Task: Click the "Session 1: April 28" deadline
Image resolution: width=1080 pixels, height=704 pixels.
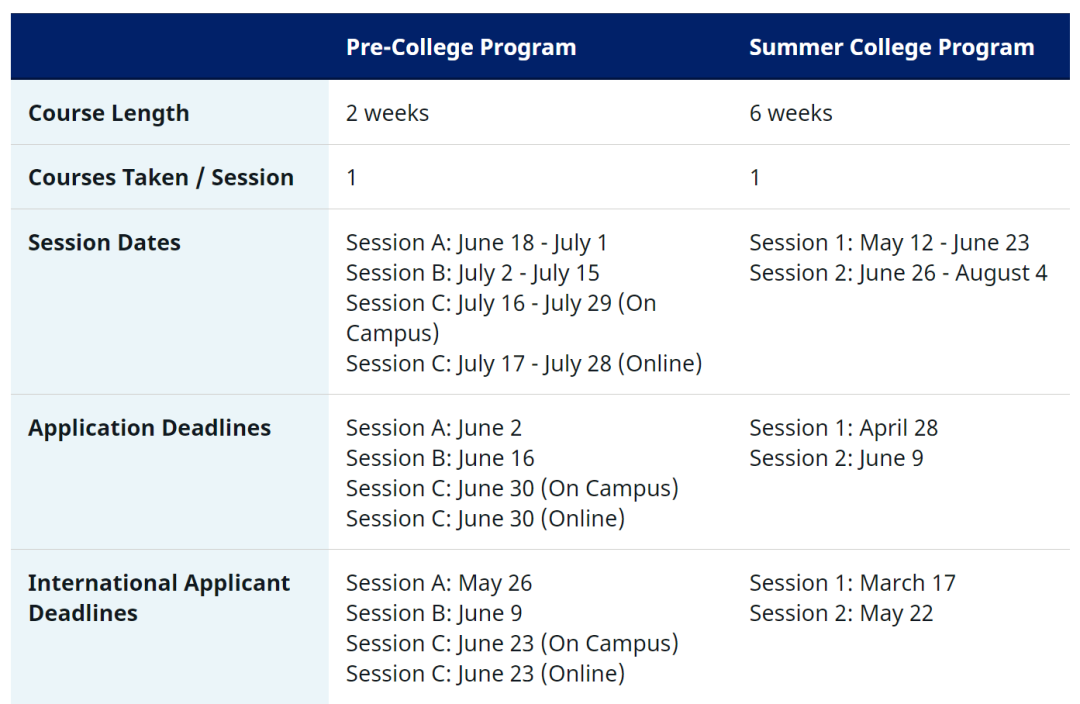Action: 843,427
